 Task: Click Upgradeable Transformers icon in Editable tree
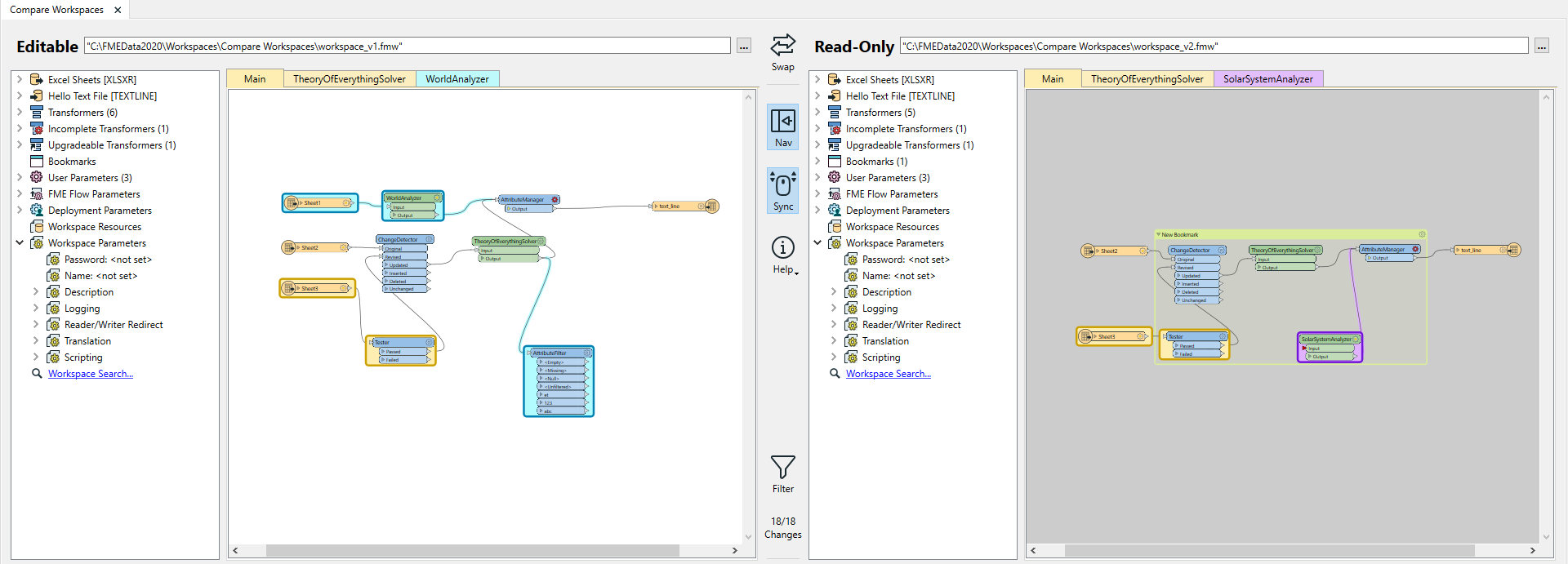point(37,144)
